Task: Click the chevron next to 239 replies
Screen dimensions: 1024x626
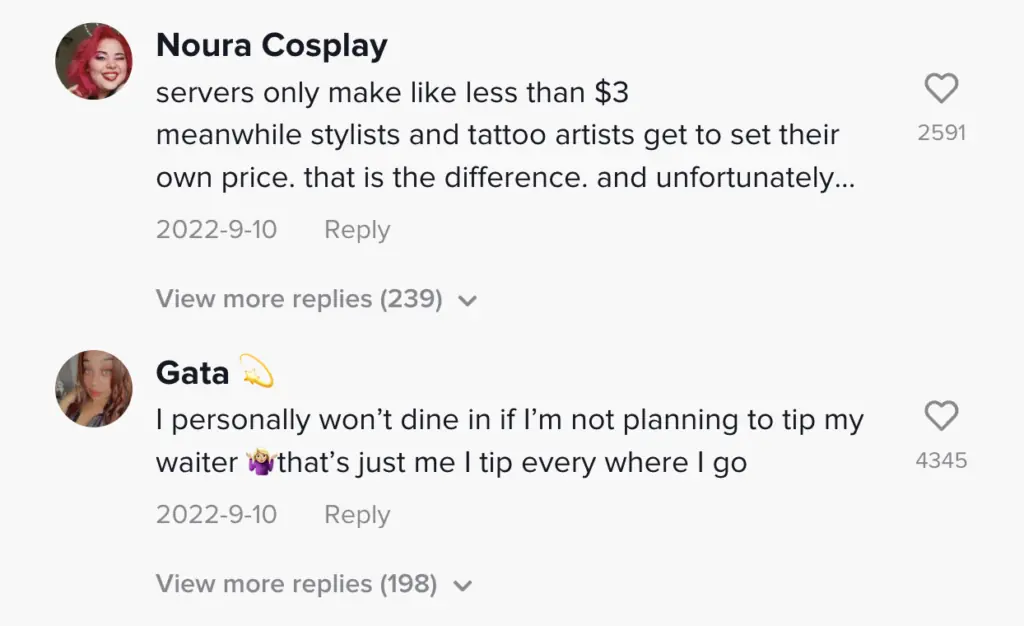Action: pos(467,300)
